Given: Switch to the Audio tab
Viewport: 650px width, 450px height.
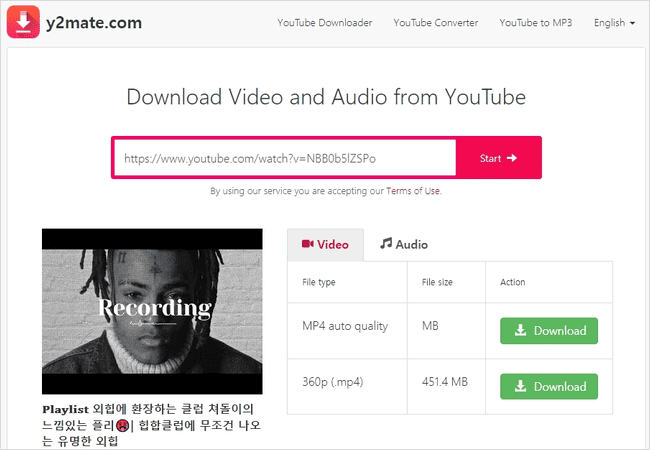Looking at the screenshot, I should point(404,244).
